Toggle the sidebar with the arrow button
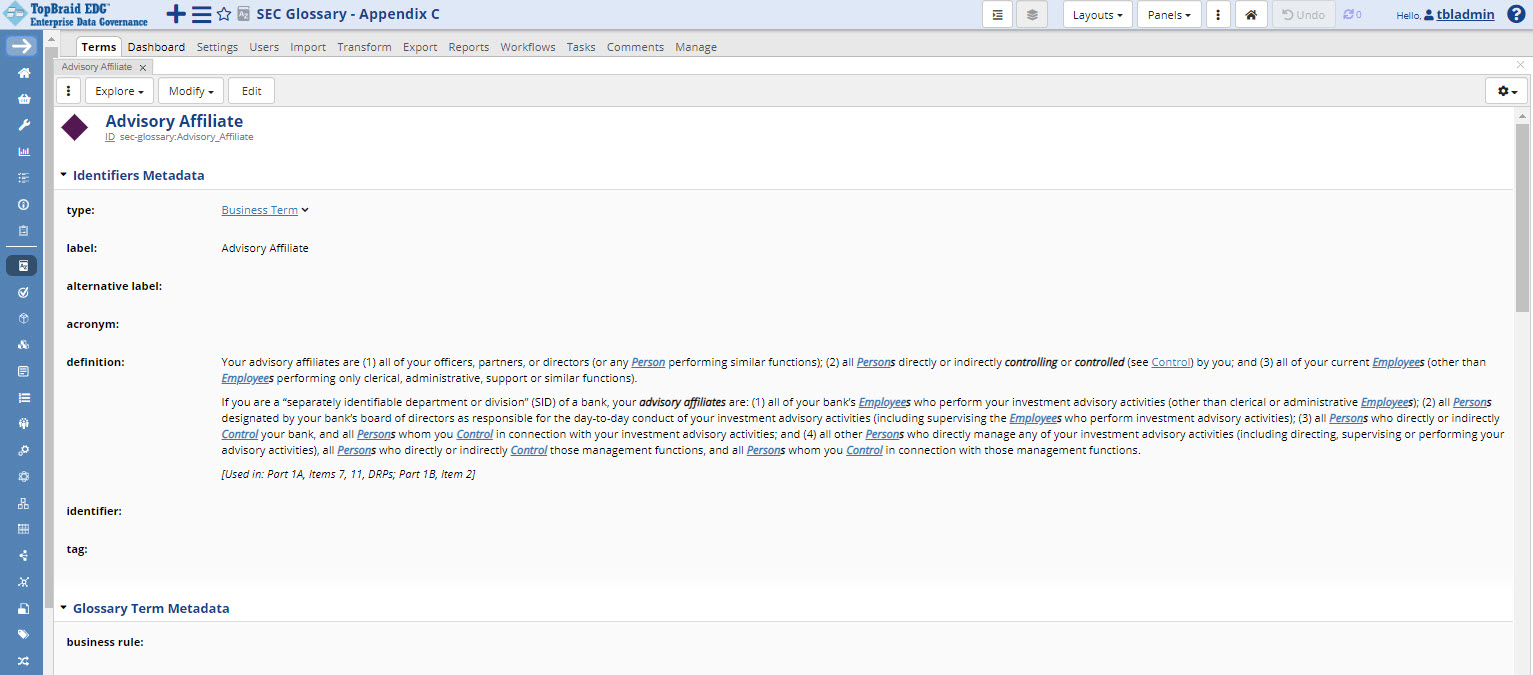The image size is (1533, 675). click(x=22, y=46)
